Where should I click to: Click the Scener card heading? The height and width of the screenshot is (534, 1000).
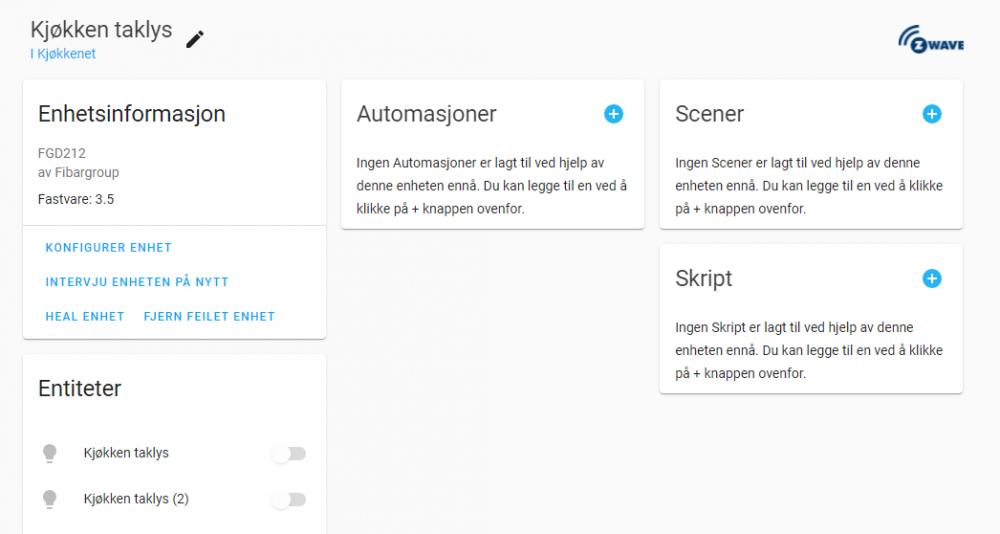(710, 114)
